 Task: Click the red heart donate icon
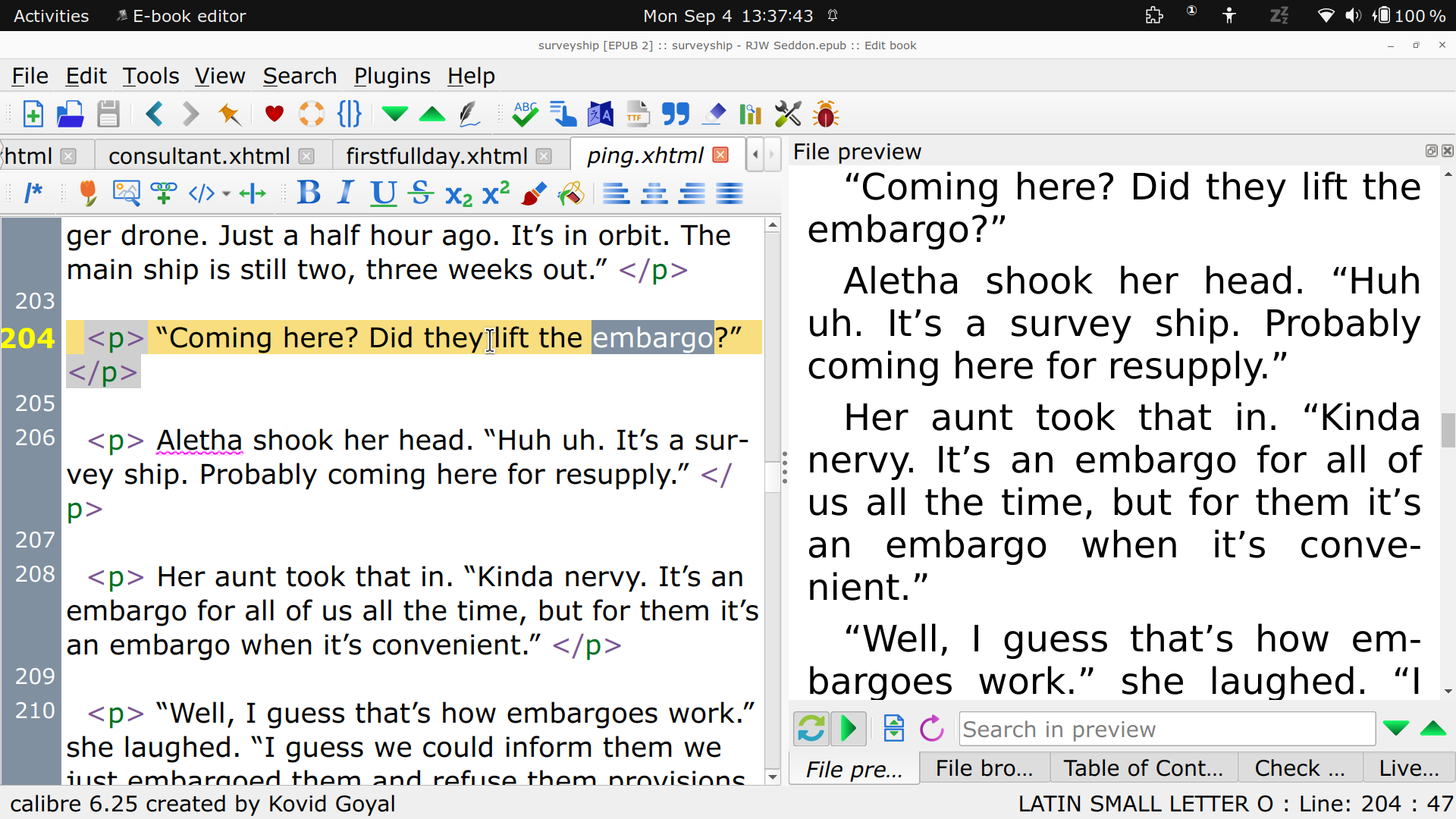click(274, 115)
